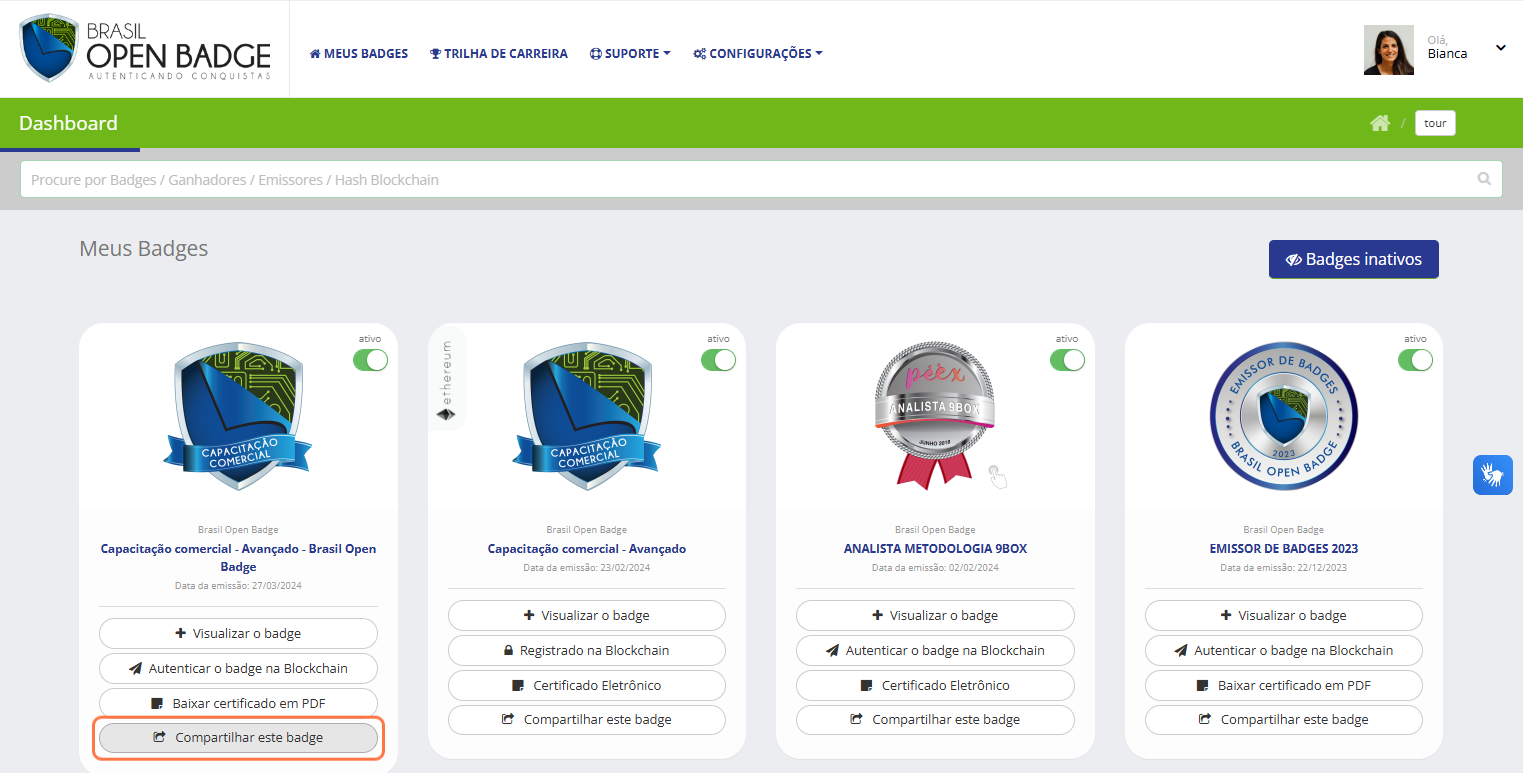Screen dimensions: 1523x773
Task: Open title link Capacitação comercial - Avançado - Brasil Open Badge
Action: coord(238,558)
